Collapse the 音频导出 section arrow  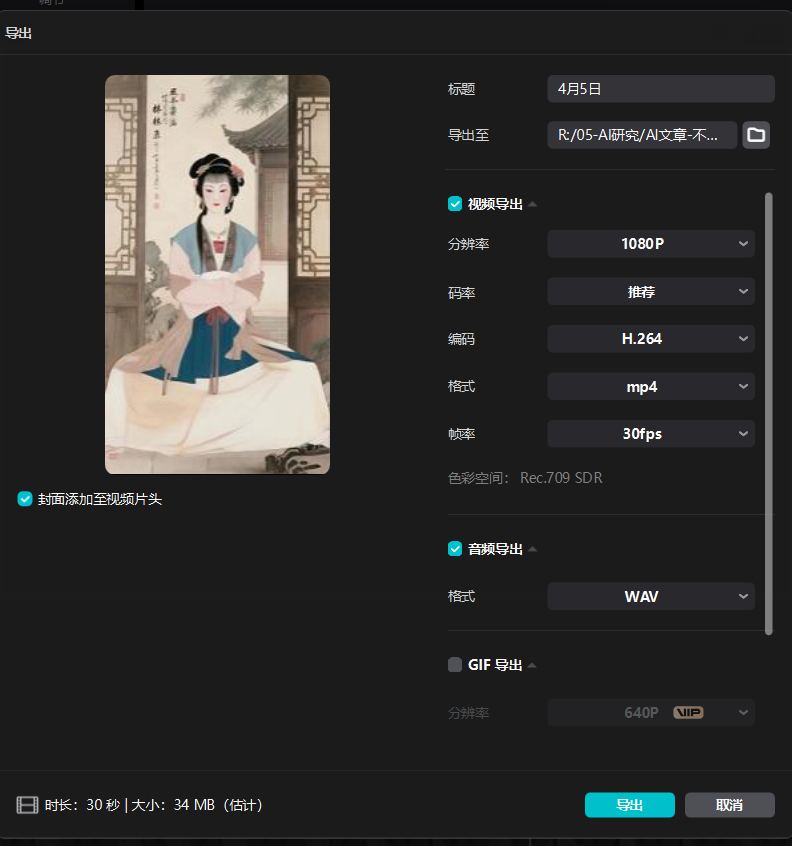click(x=532, y=549)
